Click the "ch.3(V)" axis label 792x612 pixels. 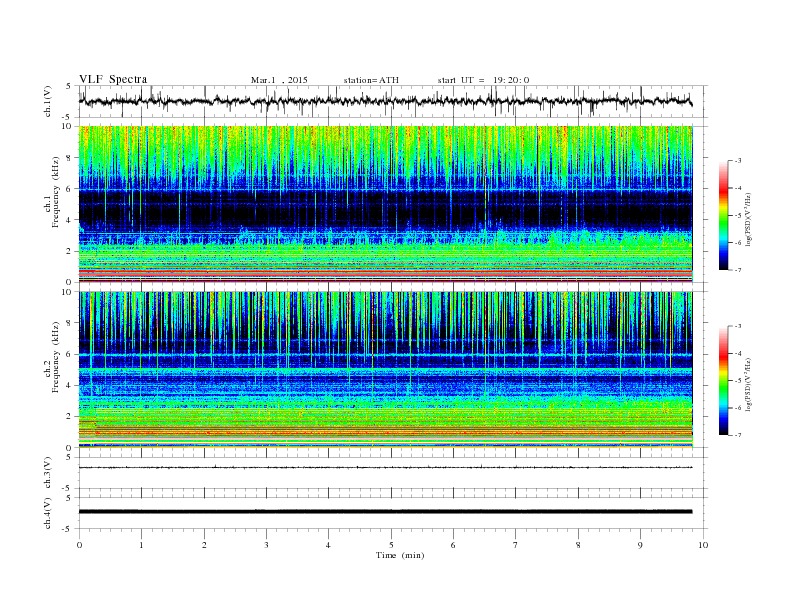click(48, 473)
